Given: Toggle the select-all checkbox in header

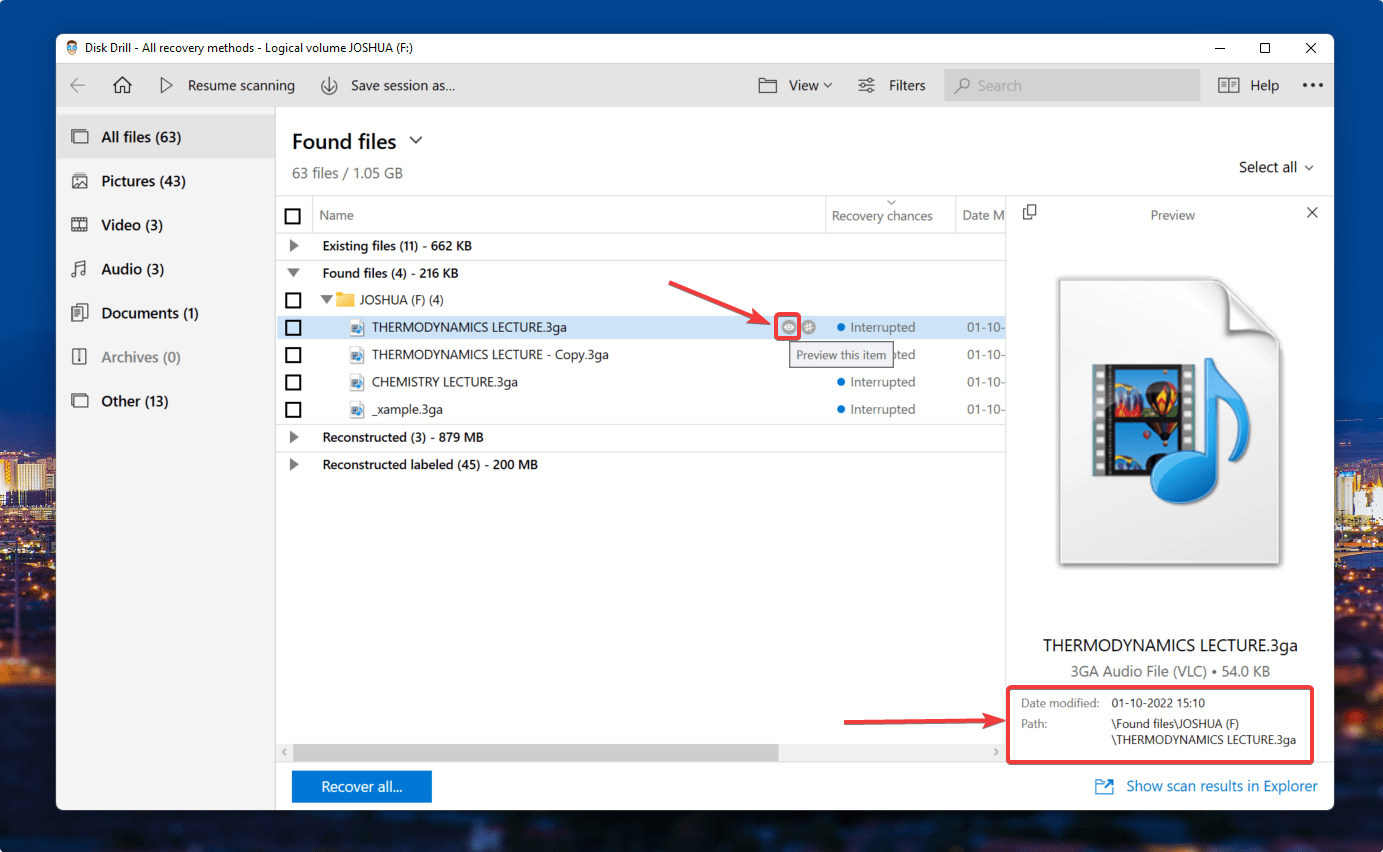Looking at the screenshot, I should [x=293, y=216].
